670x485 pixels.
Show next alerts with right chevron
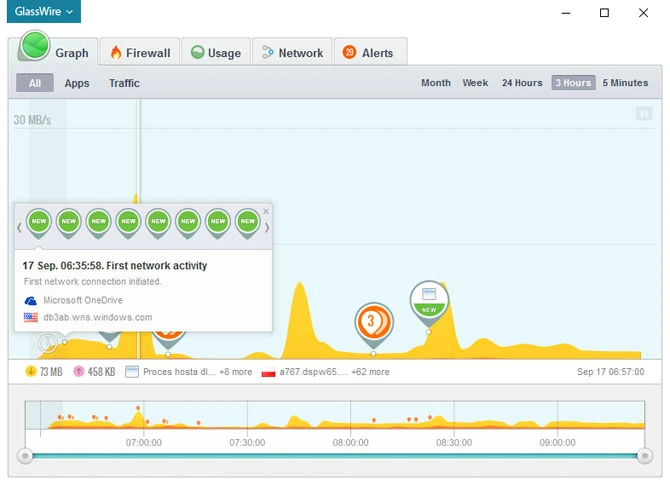coord(267,228)
